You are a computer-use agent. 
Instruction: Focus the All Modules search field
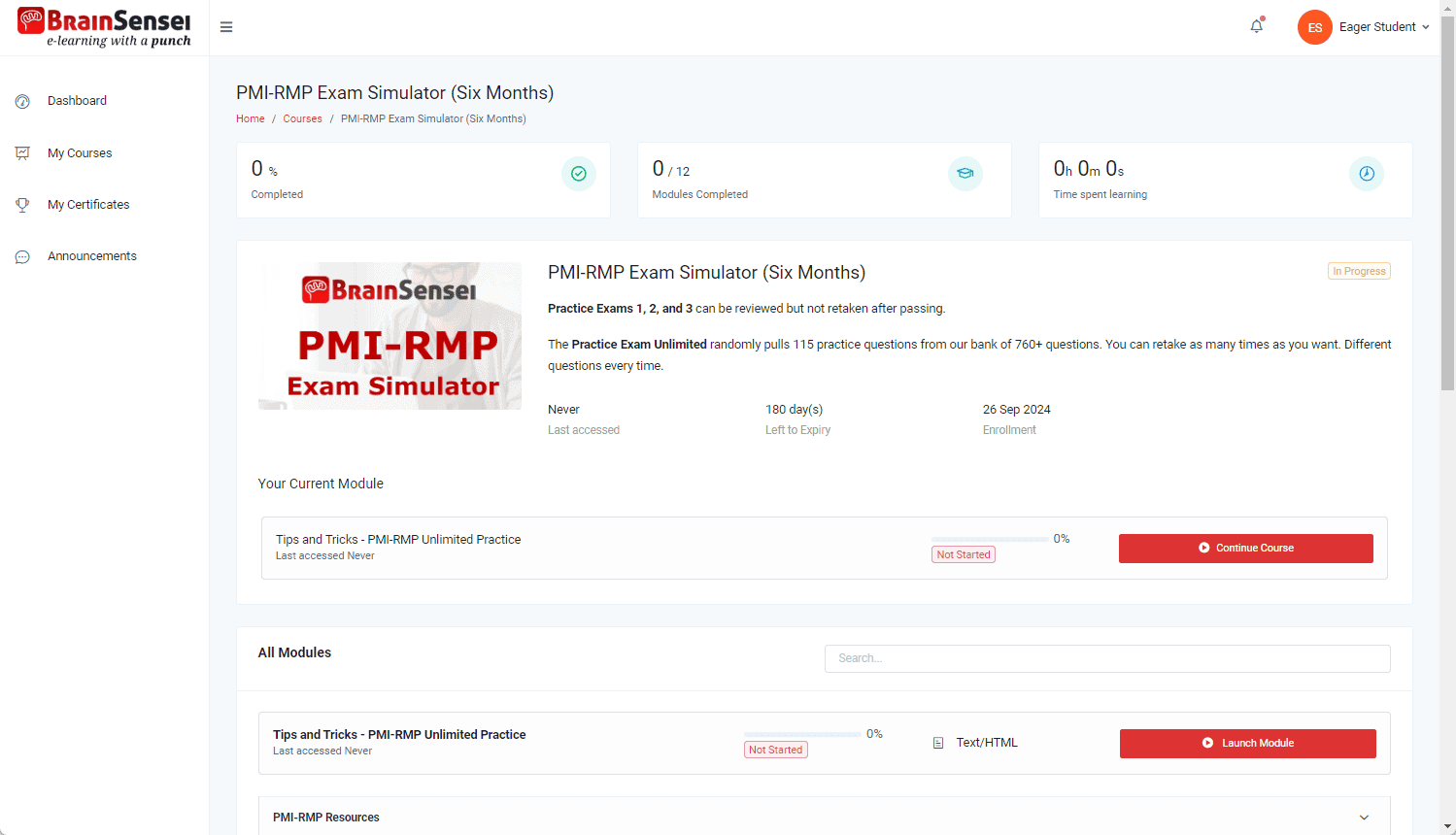click(x=1107, y=658)
